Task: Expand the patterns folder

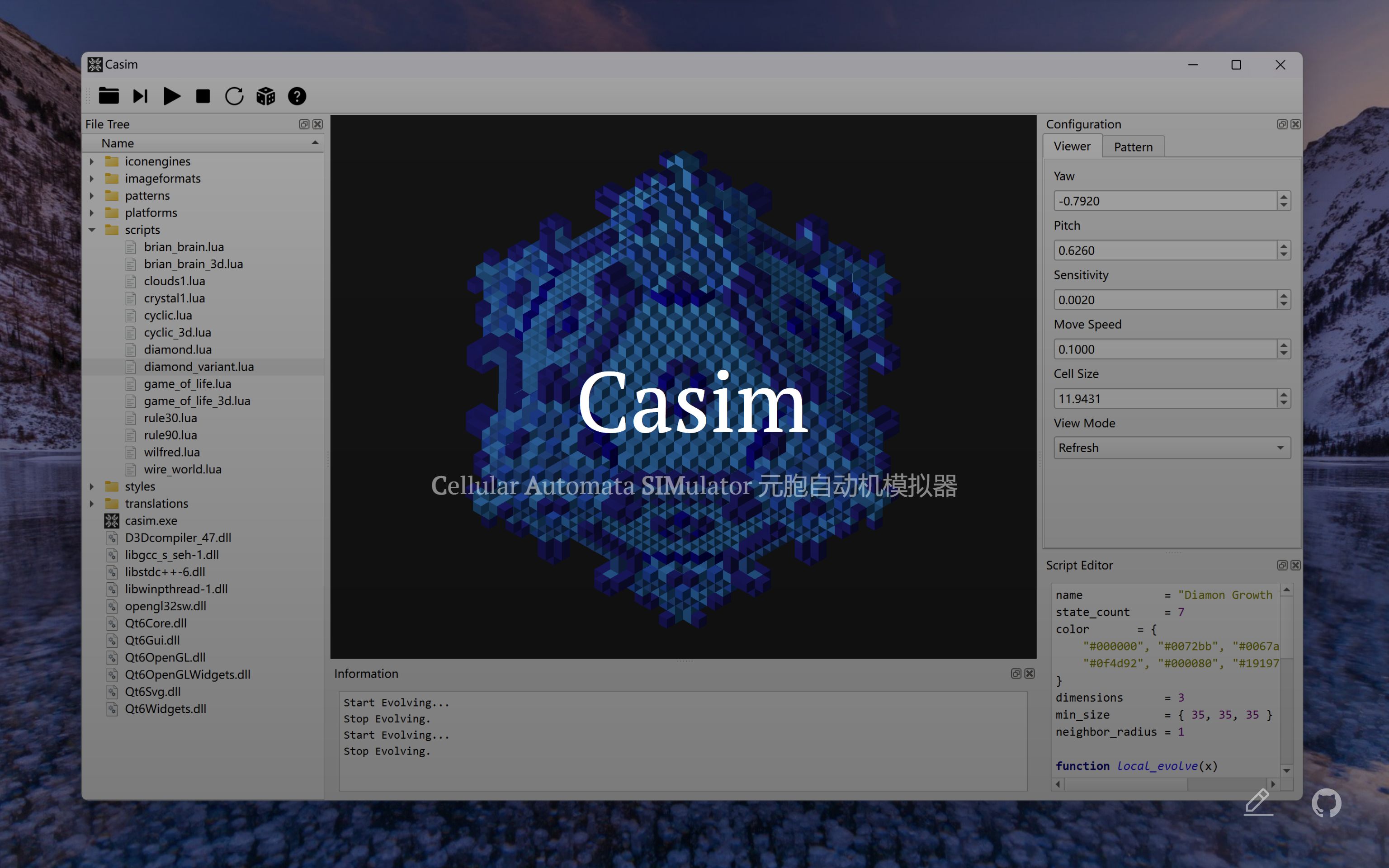Action: [x=92, y=196]
